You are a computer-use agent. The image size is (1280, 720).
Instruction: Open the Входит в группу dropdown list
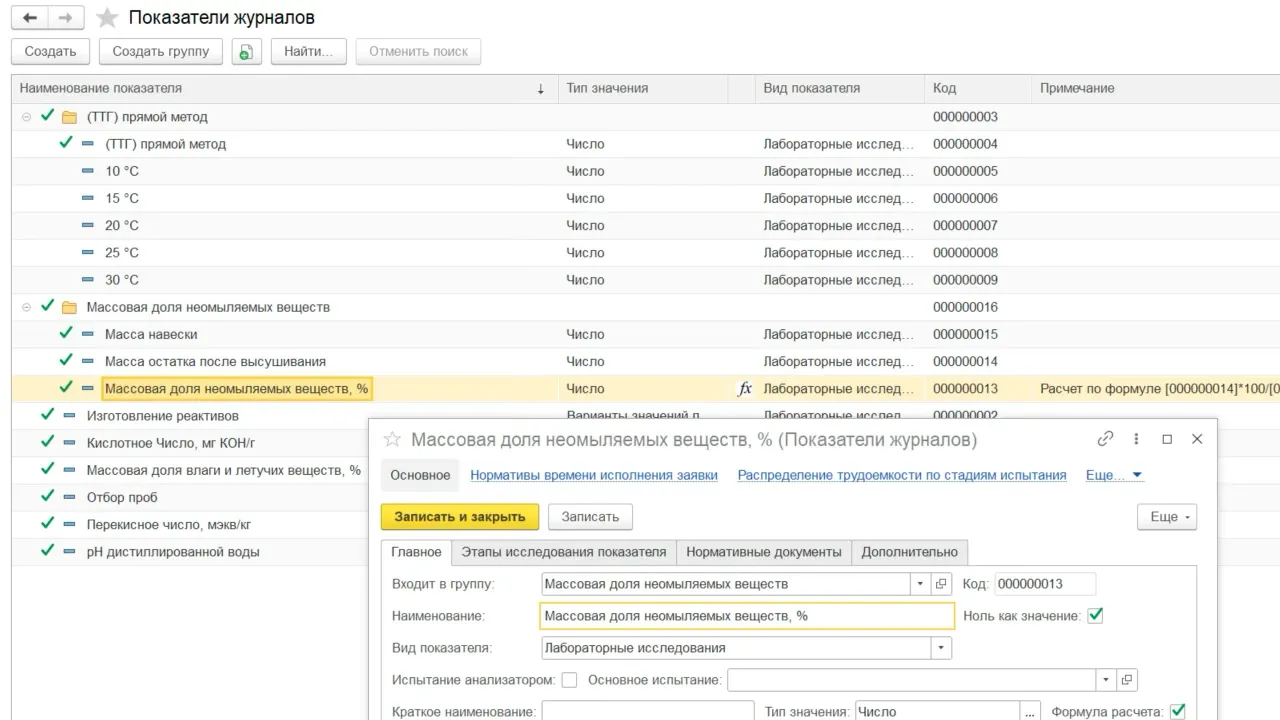920,584
